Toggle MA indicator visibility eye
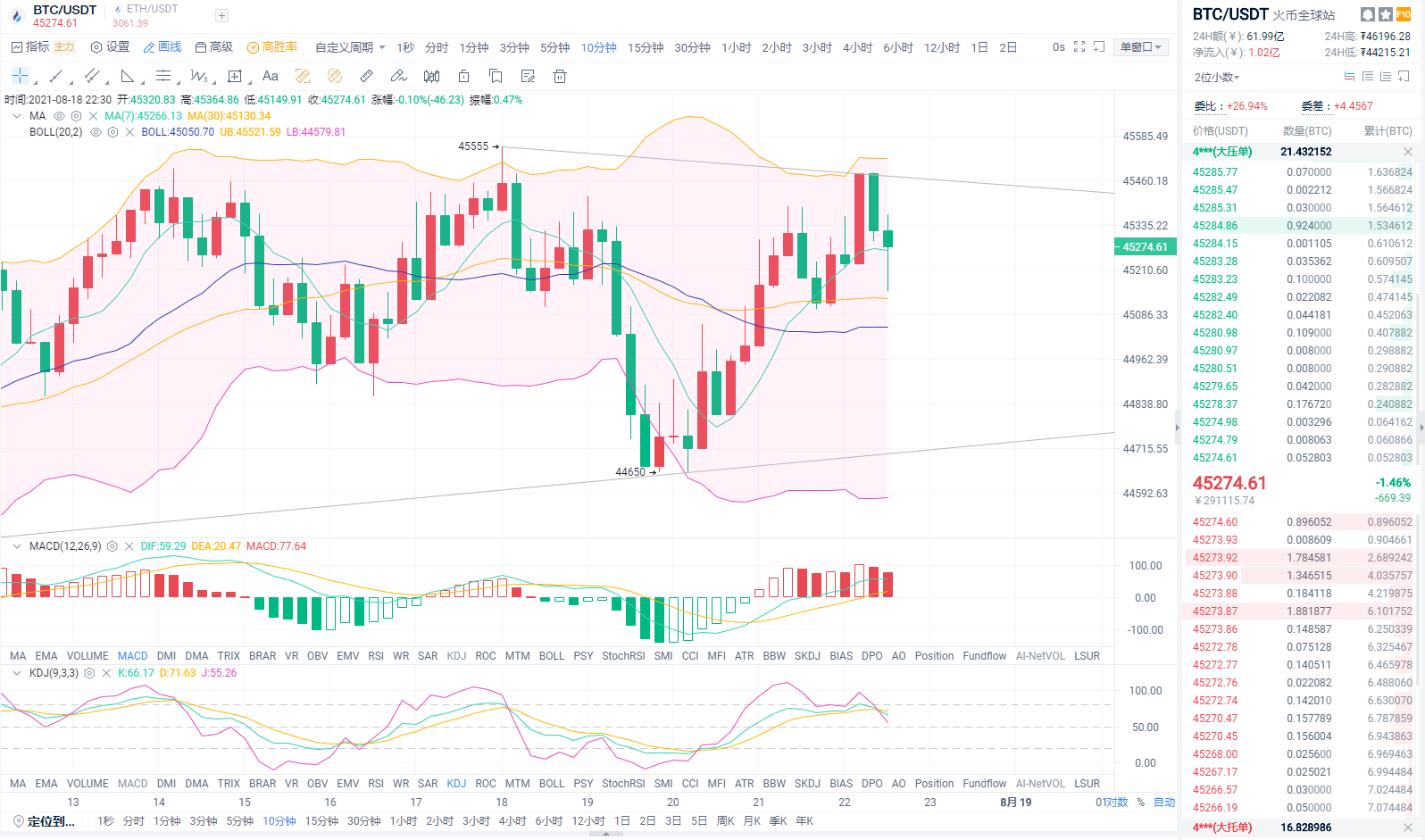The height and width of the screenshot is (840, 1425). (x=60, y=116)
